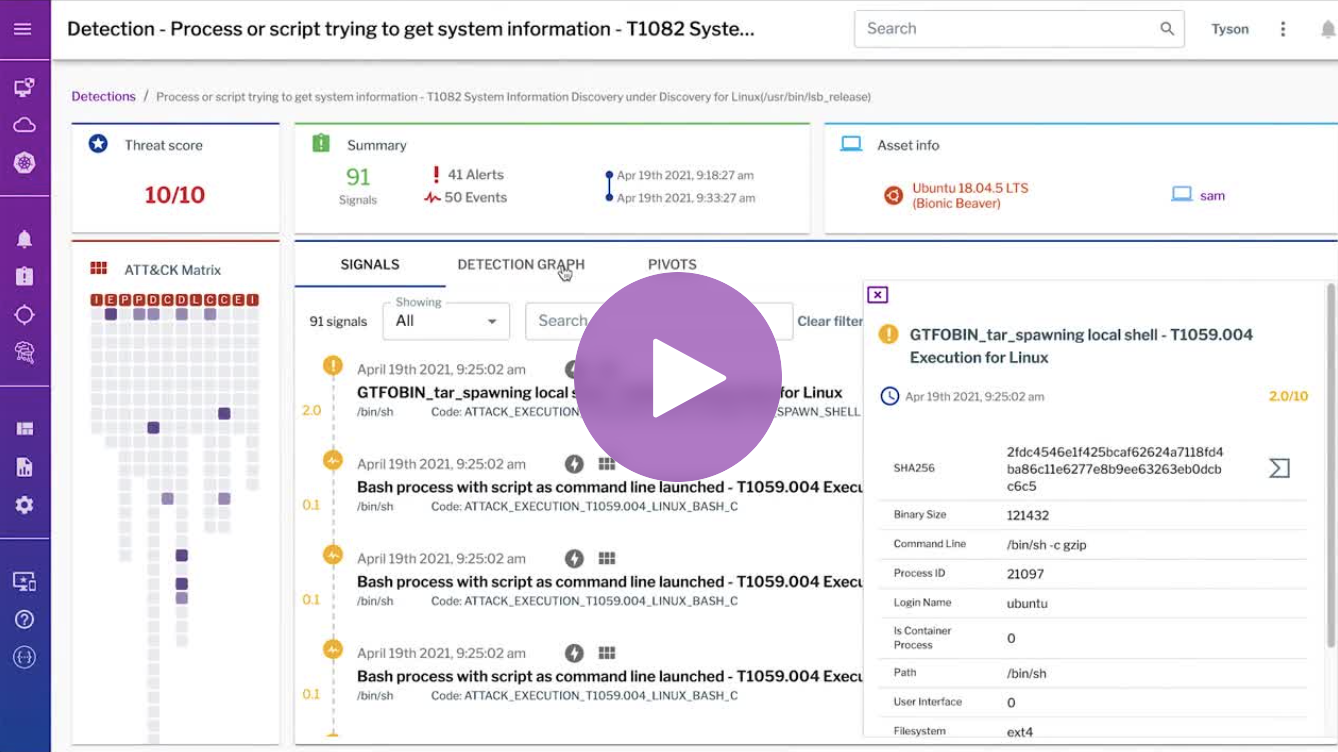
Task: Click the laptop icon beside sam
Action: click(1181, 195)
